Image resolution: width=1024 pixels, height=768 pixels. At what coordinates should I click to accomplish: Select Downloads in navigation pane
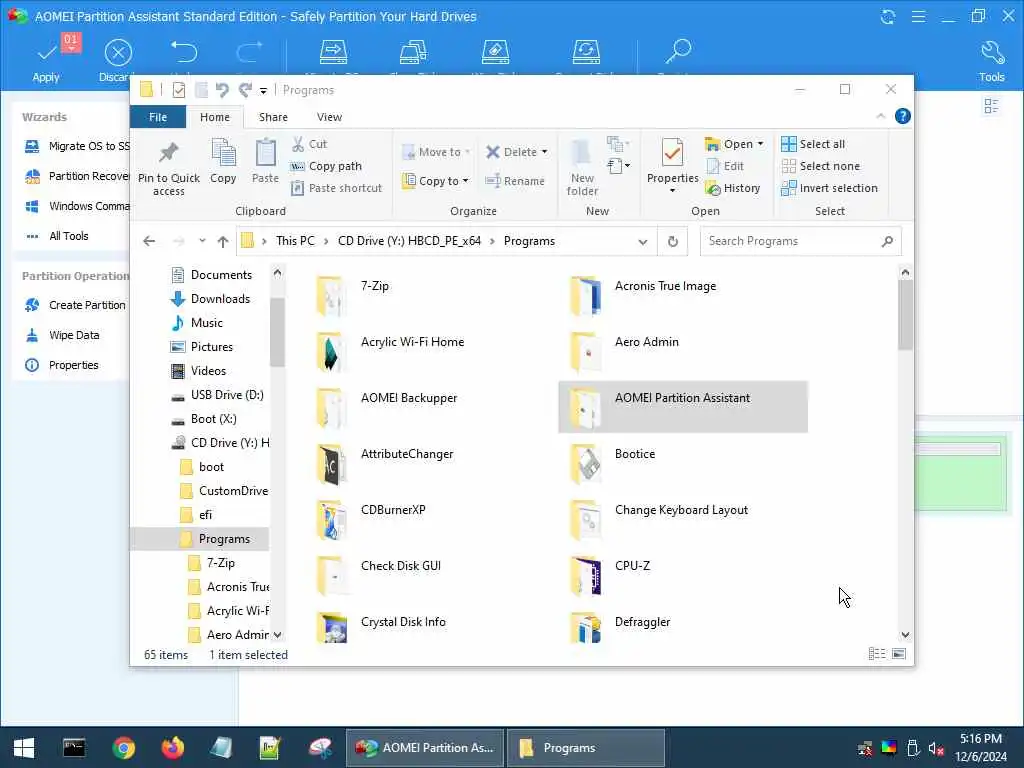click(x=210, y=299)
